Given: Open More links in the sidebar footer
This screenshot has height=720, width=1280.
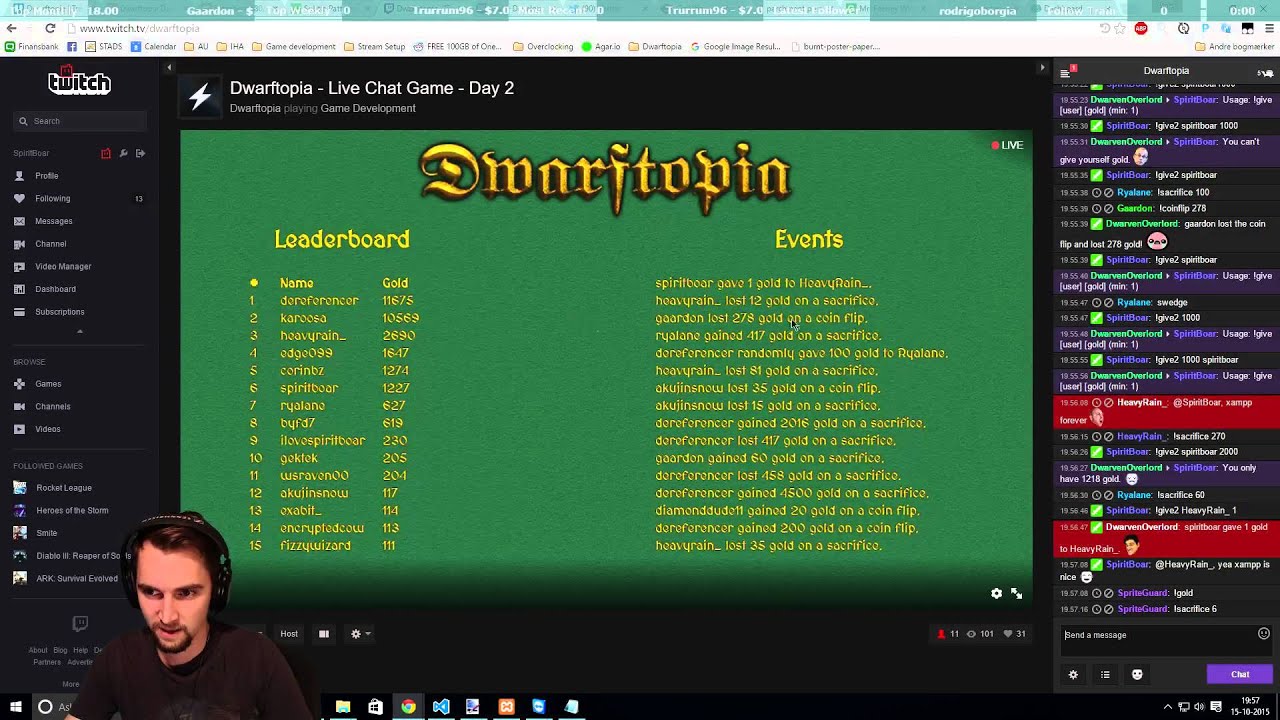Looking at the screenshot, I should [70, 685].
